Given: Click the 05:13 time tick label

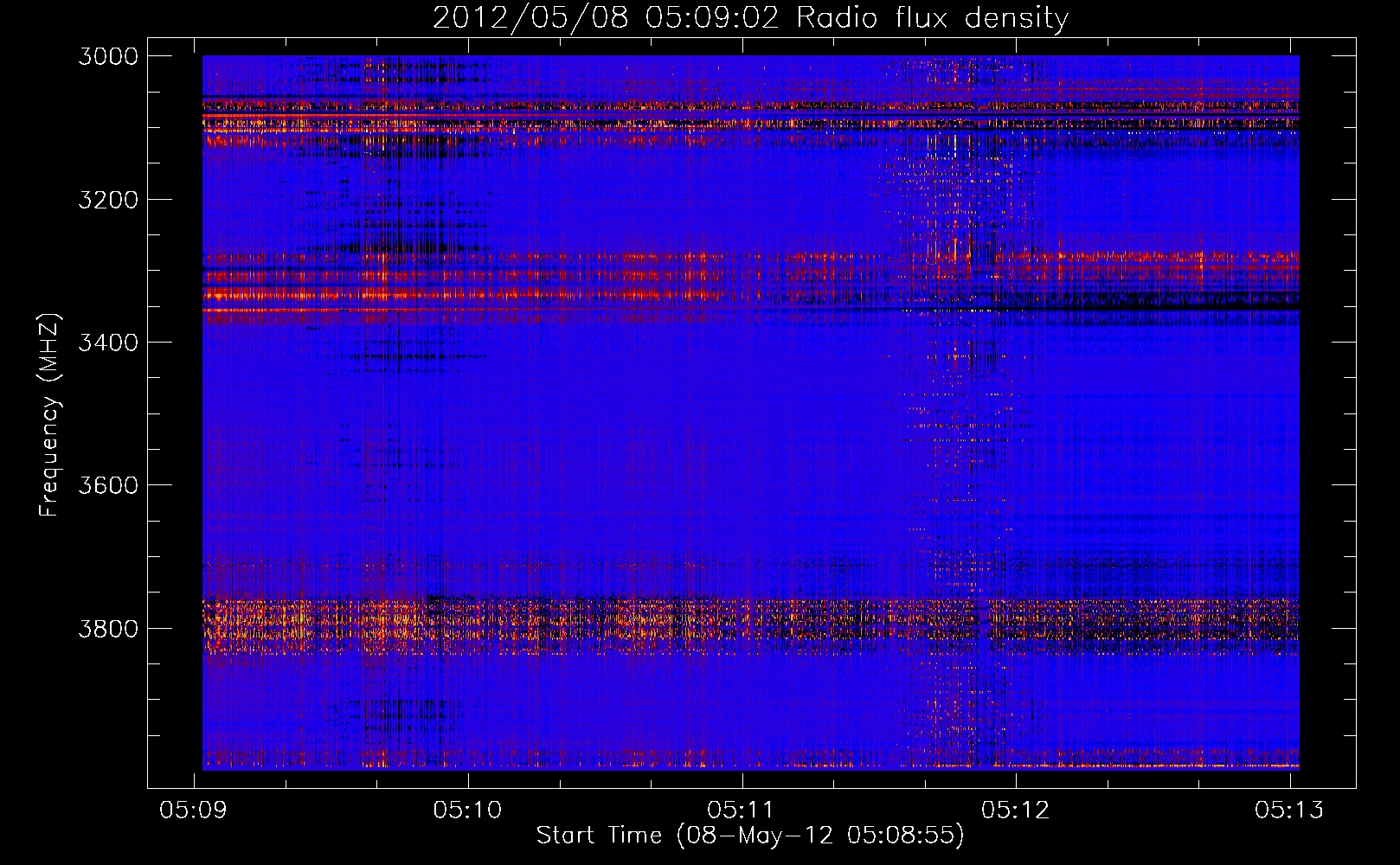Looking at the screenshot, I should pyautogui.click(x=1289, y=810).
